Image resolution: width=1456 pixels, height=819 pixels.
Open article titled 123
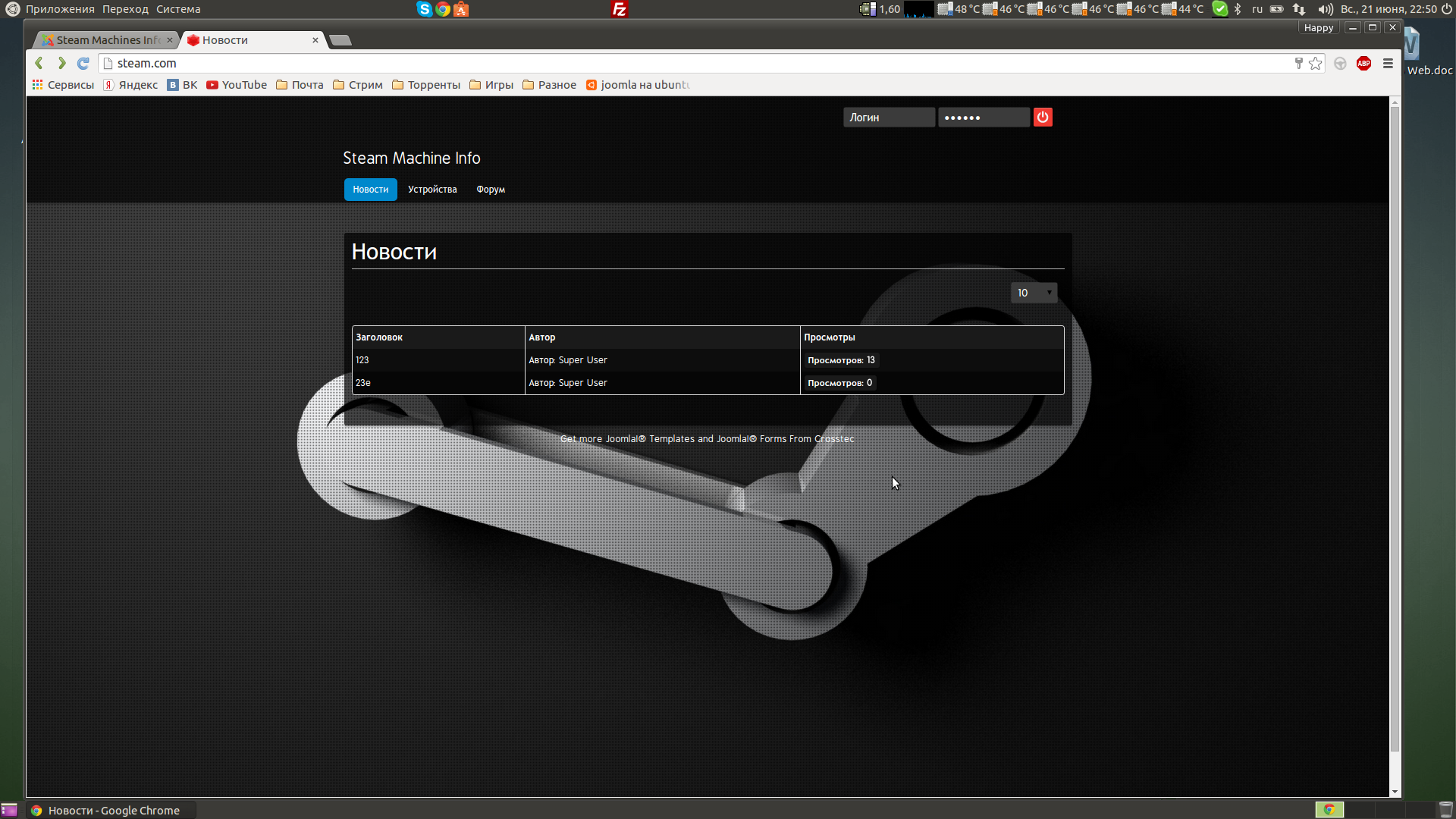(x=362, y=360)
